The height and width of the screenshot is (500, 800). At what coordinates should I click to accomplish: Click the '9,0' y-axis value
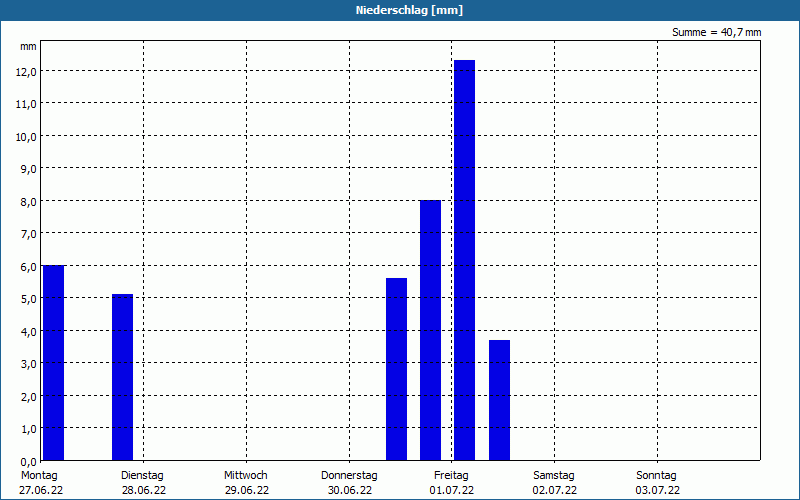[x=29, y=169]
